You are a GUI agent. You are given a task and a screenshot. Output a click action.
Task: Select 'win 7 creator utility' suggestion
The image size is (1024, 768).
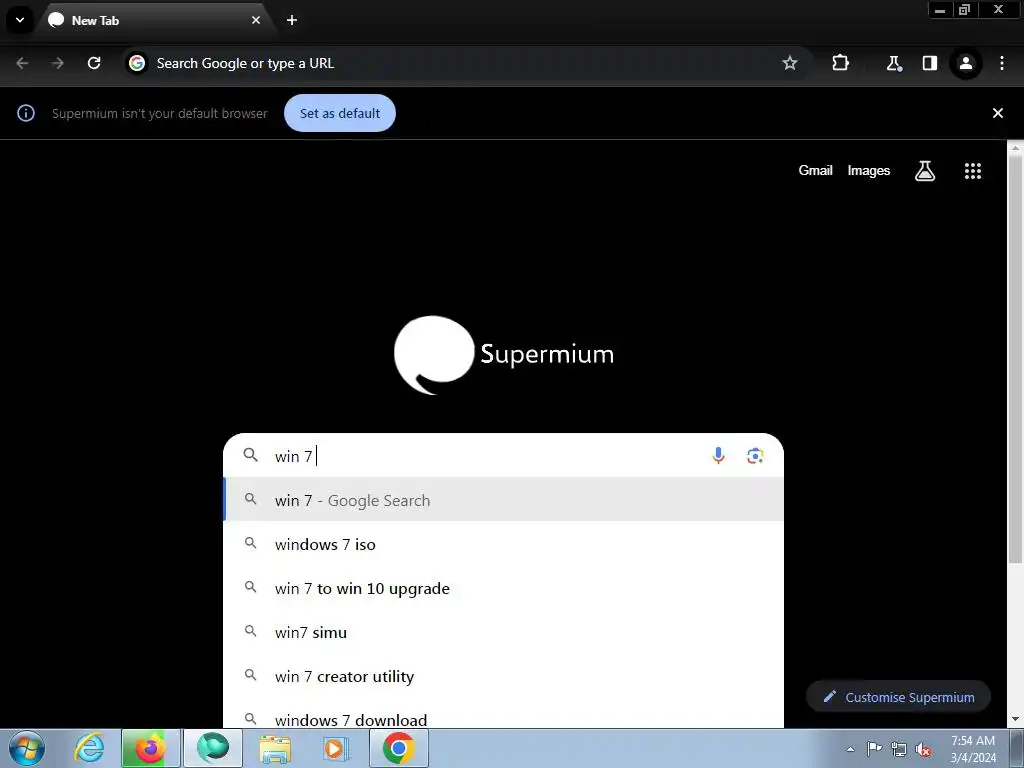(504, 677)
